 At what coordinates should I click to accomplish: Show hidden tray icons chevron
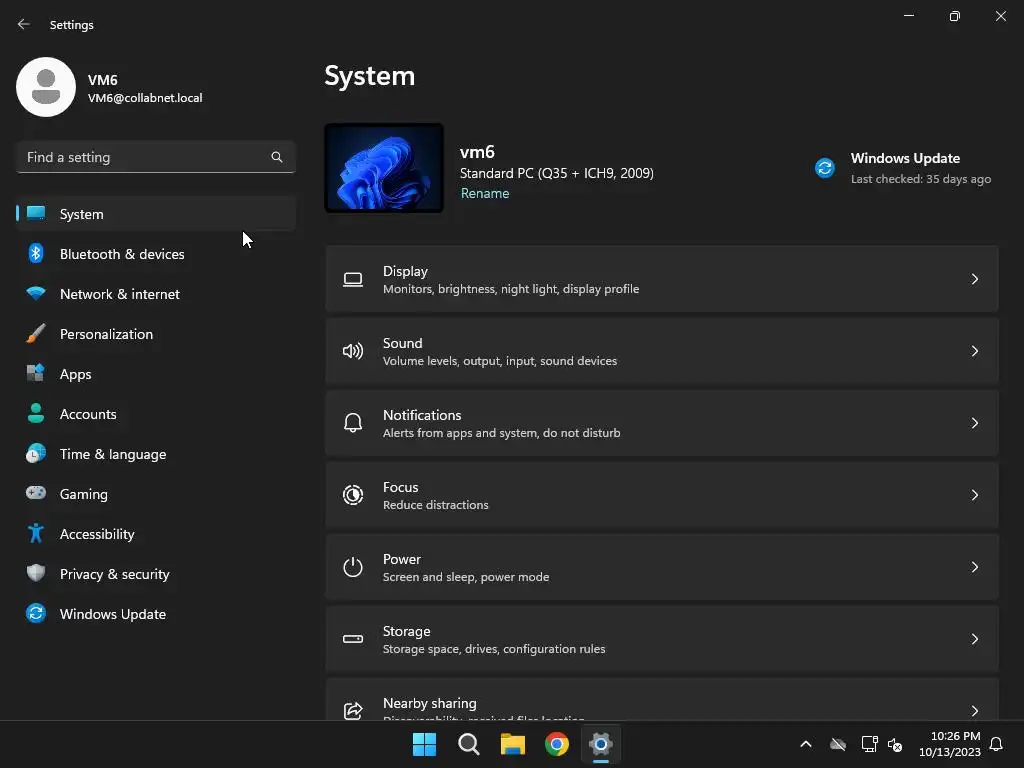(806, 744)
